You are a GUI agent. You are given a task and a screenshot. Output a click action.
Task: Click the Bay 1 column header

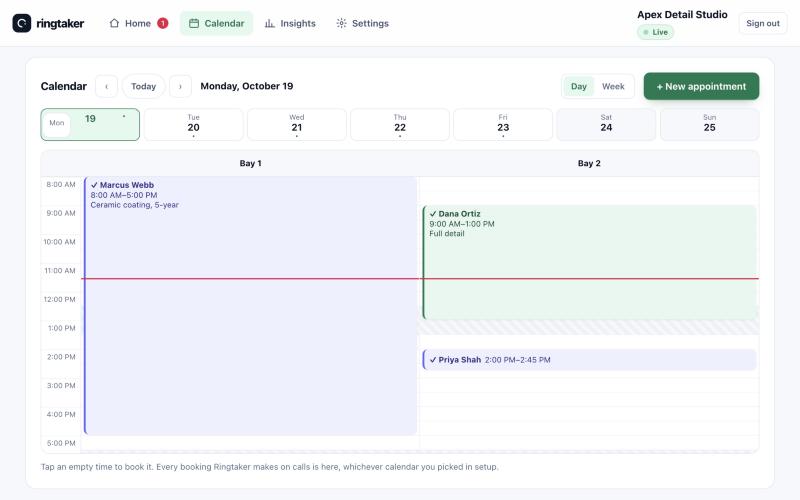[x=251, y=163]
